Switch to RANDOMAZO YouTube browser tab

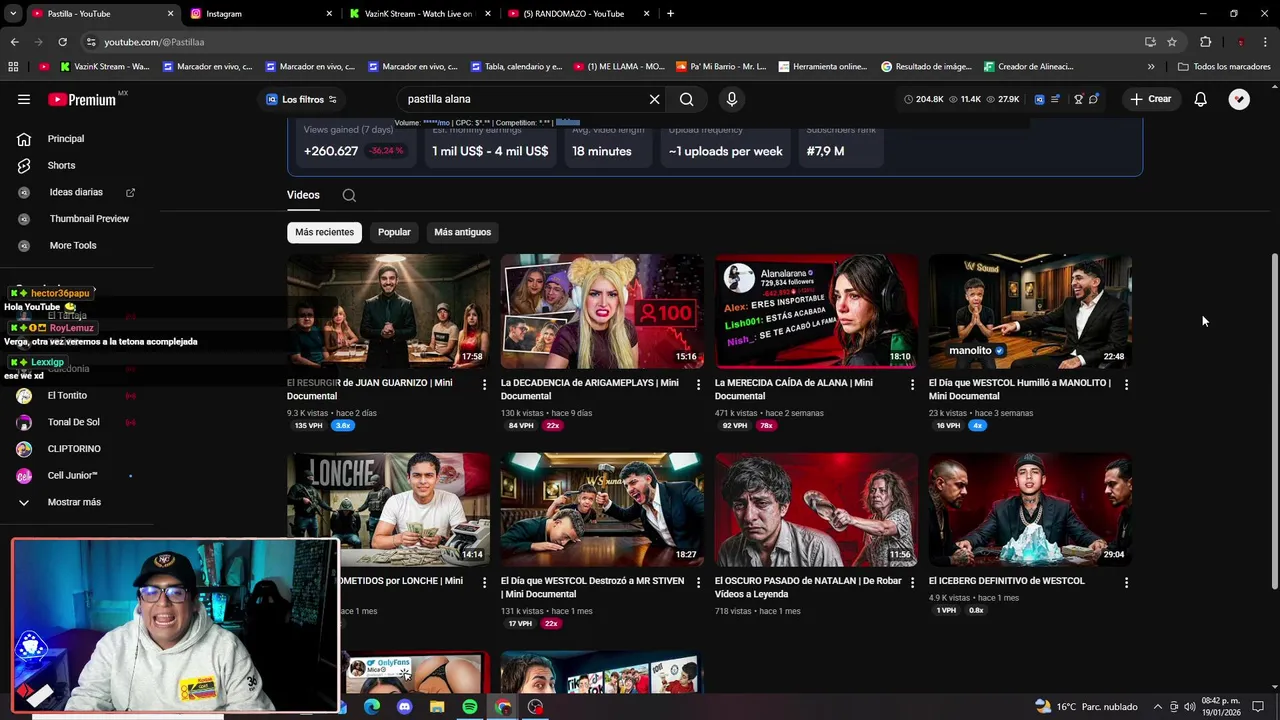(579, 14)
